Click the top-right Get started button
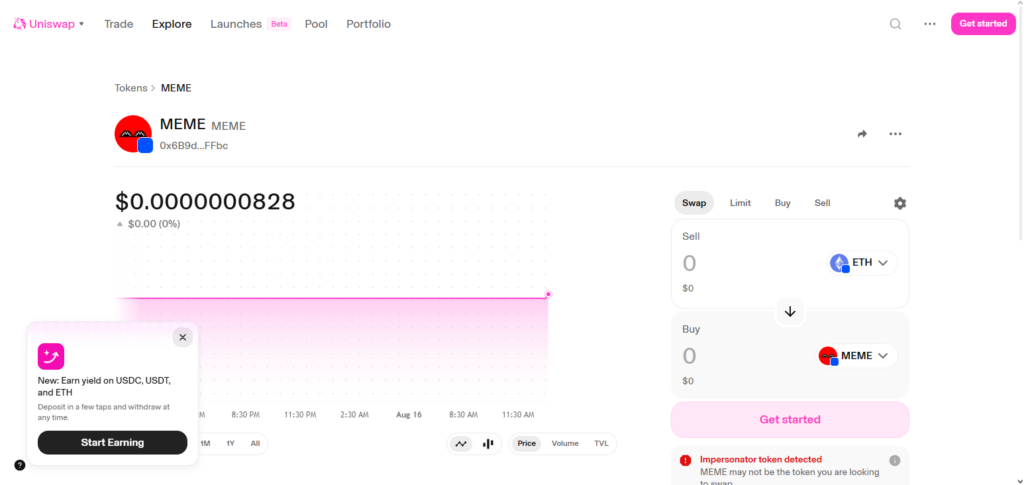Image resolution: width=1024 pixels, height=485 pixels. pyautogui.click(x=983, y=23)
